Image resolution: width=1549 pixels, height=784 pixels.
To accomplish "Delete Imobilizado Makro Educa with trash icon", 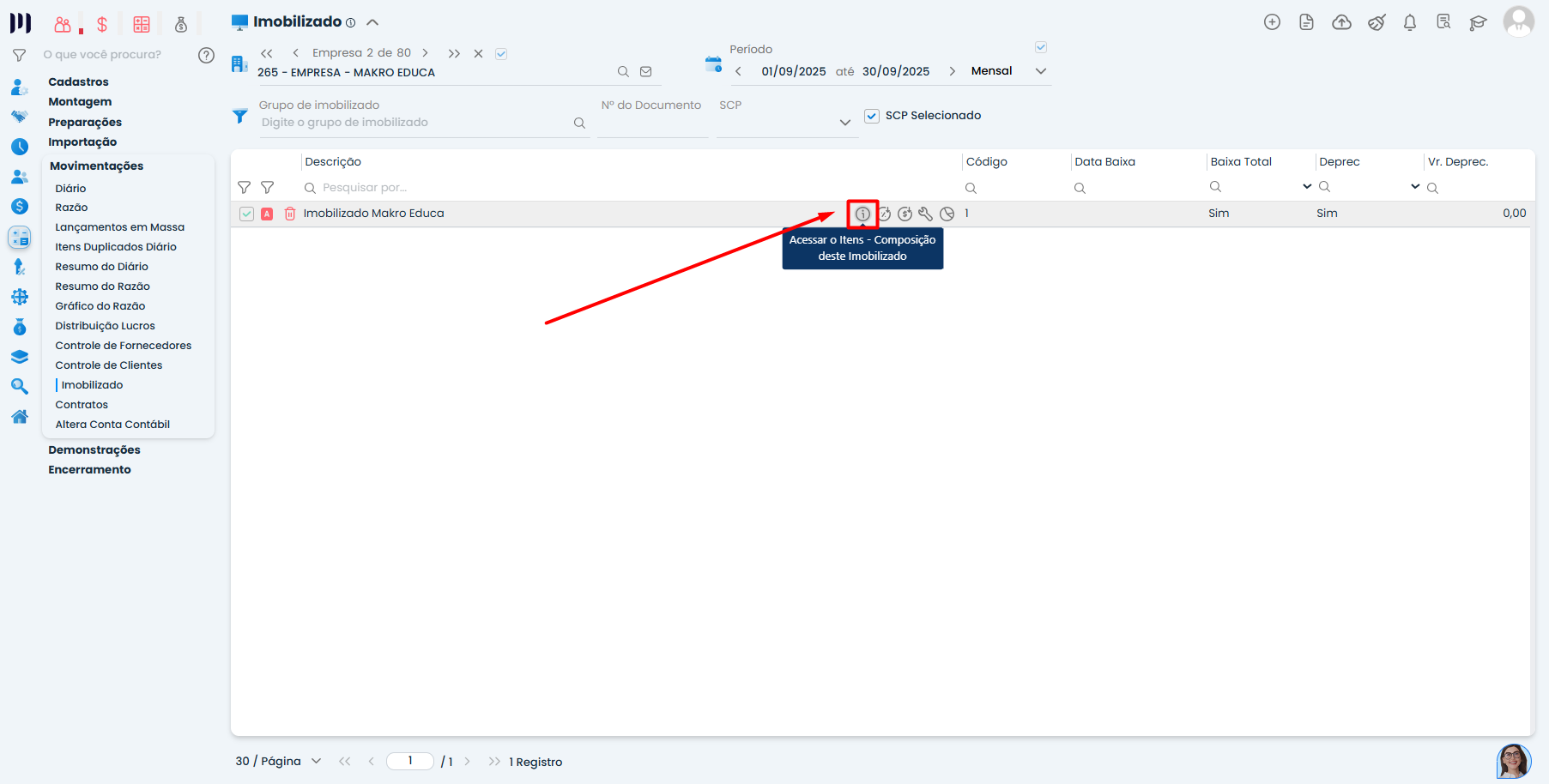I will (290, 214).
